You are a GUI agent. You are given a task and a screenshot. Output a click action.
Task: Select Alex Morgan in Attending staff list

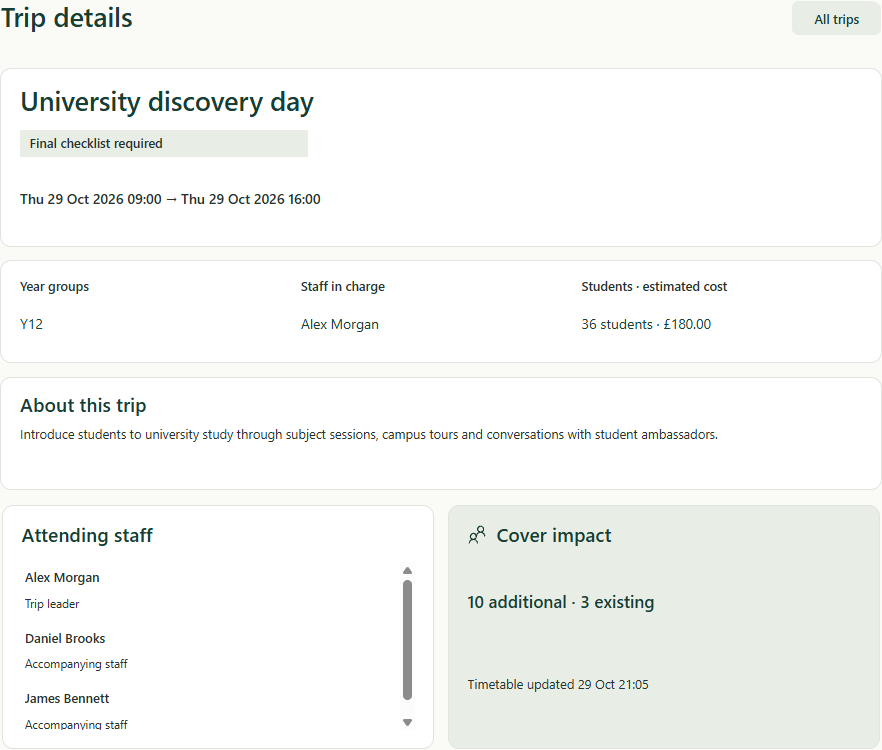pos(62,578)
